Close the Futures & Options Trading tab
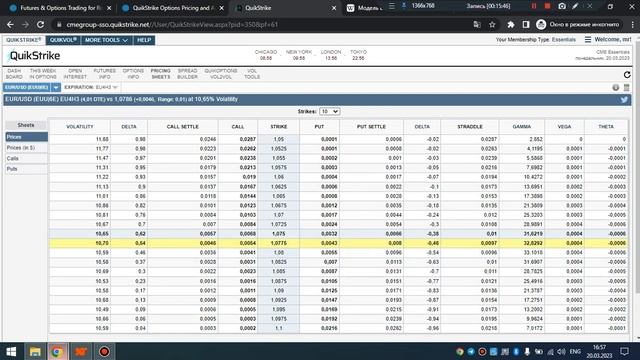This screenshot has width=640, height=360. pyautogui.click(x=109, y=8)
